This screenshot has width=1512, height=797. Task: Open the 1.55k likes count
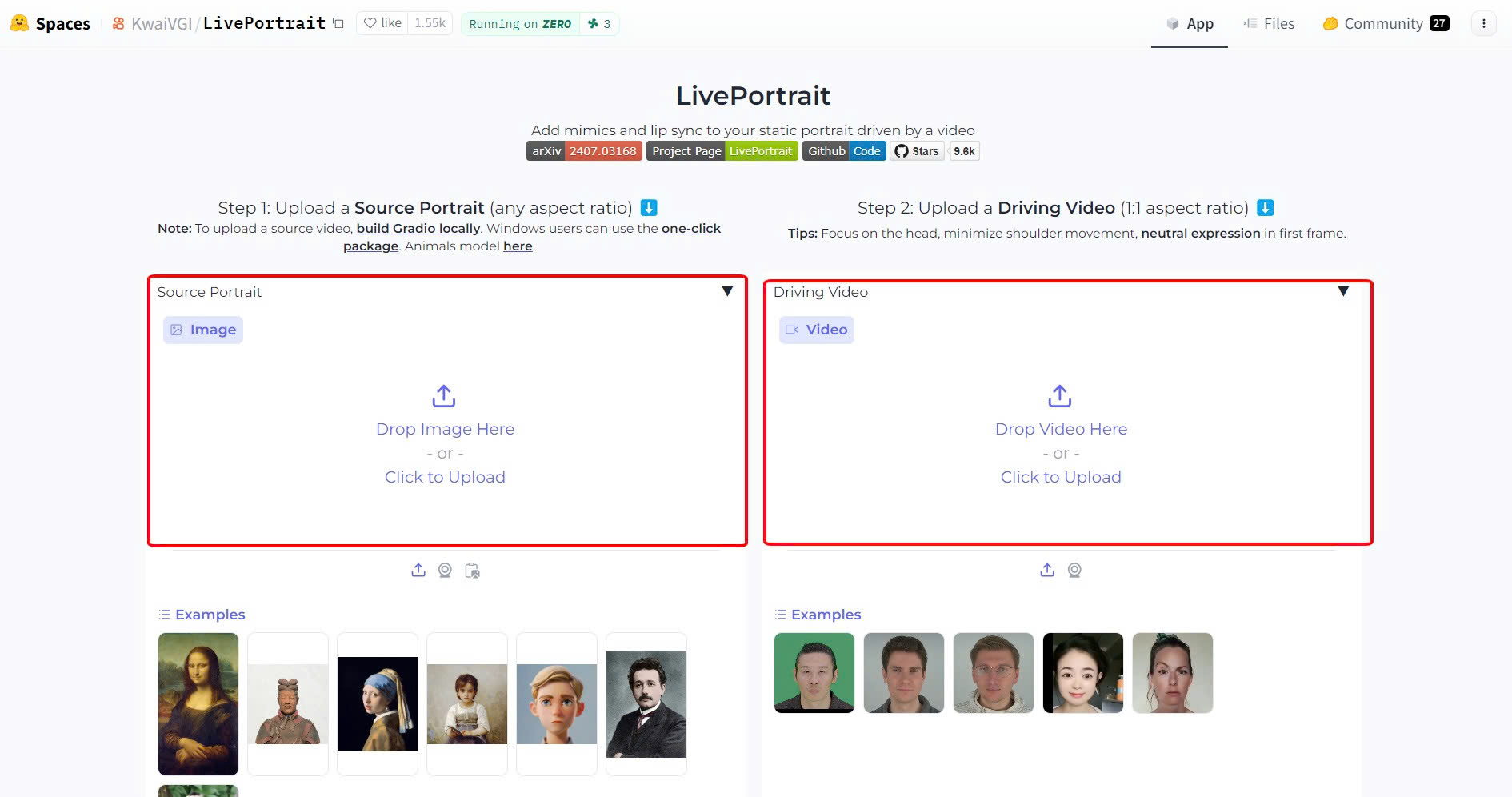point(430,23)
